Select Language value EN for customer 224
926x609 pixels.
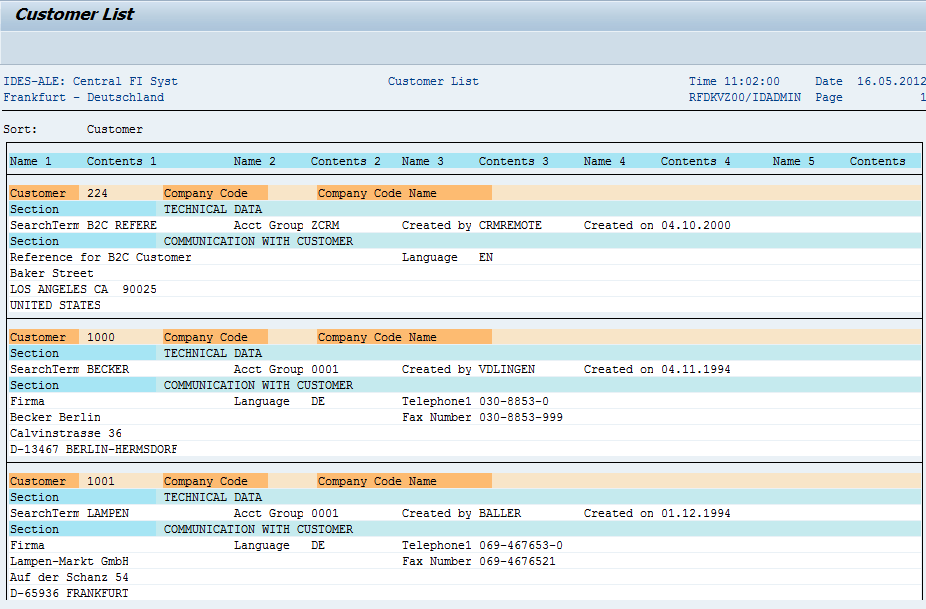(x=486, y=256)
